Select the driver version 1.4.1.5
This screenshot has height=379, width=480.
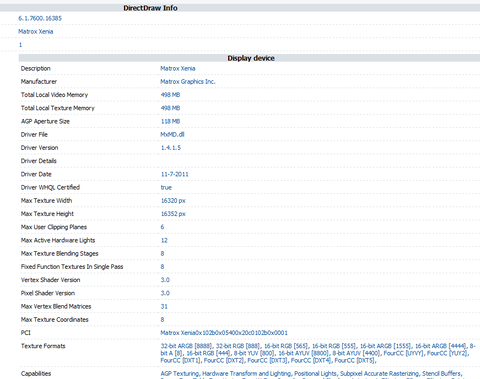click(x=171, y=148)
